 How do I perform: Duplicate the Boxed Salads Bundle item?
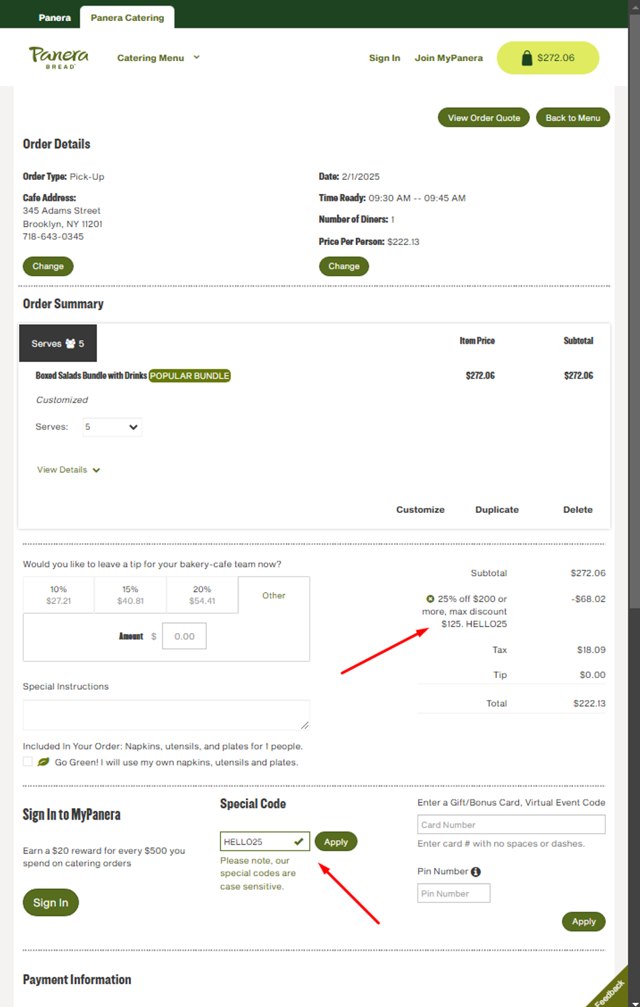tap(497, 510)
